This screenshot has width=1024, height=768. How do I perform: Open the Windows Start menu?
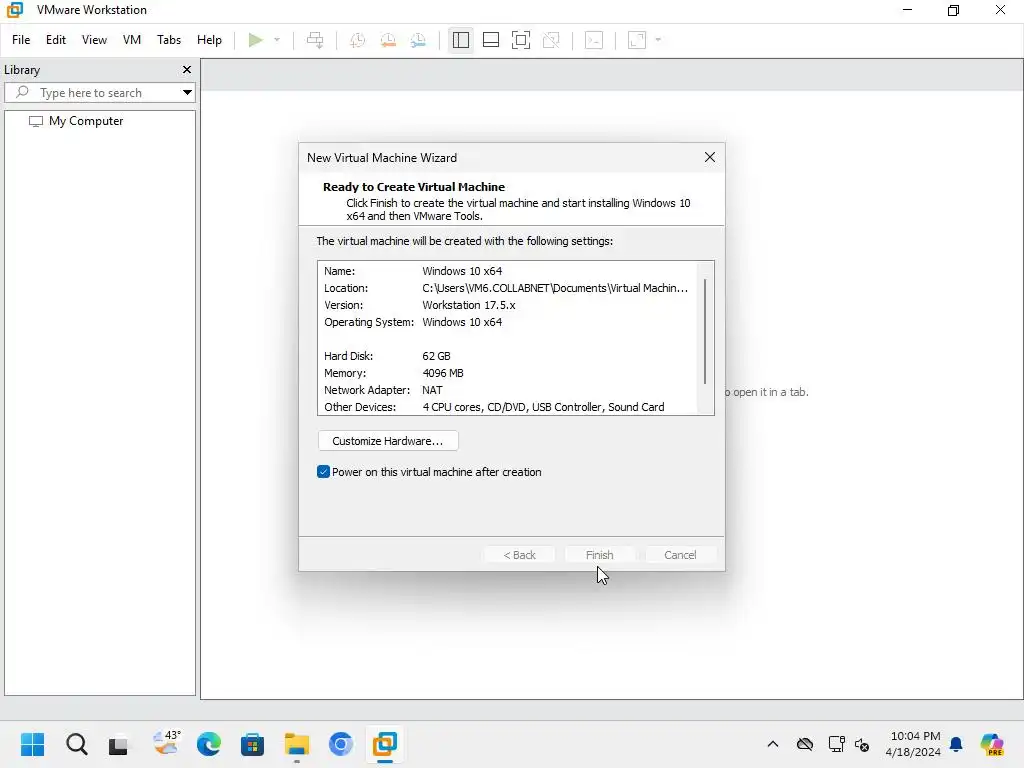(x=32, y=744)
